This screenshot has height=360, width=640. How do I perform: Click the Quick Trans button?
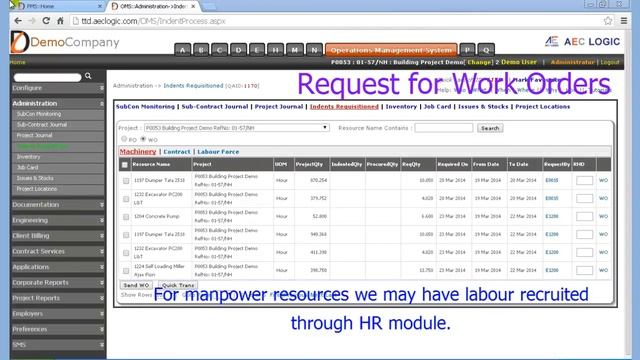click(x=178, y=285)
